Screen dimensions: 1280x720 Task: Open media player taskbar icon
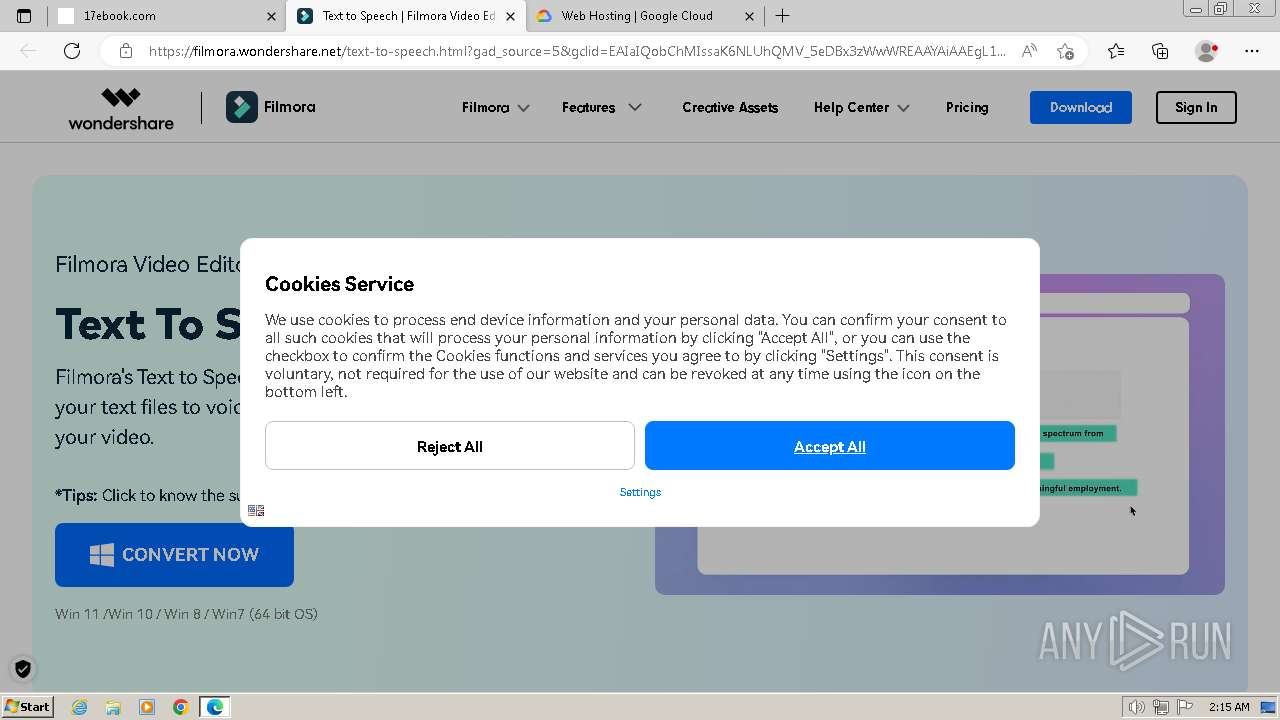(147, 707)
